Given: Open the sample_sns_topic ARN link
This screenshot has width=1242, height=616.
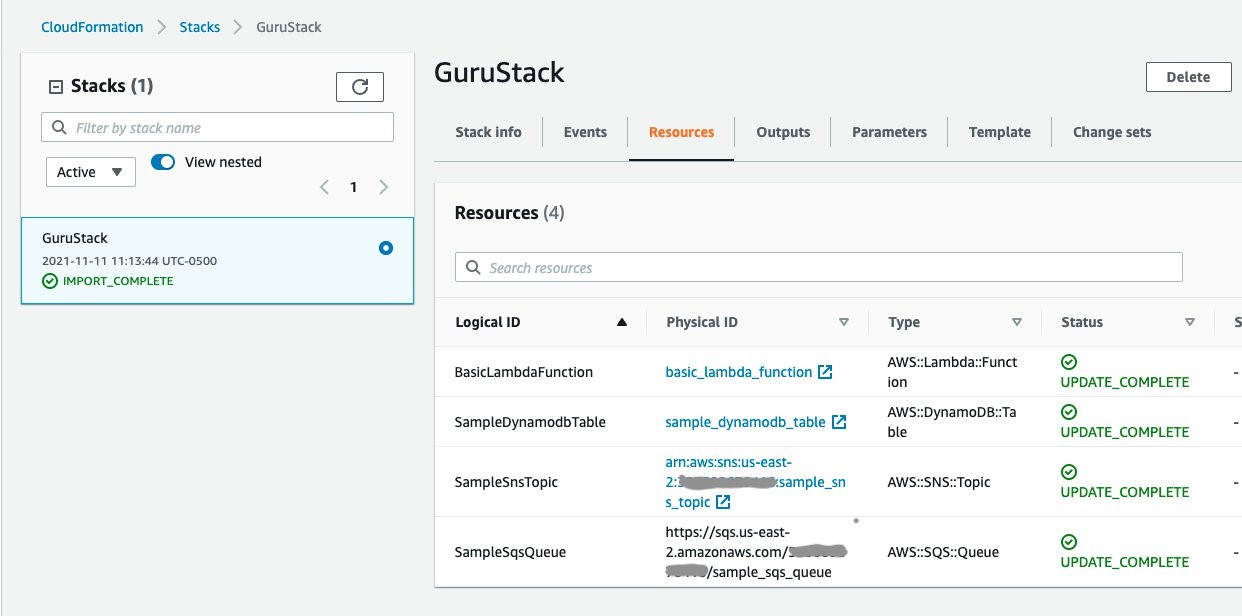Looking at the screenshot, I should (x=755, y=482).
